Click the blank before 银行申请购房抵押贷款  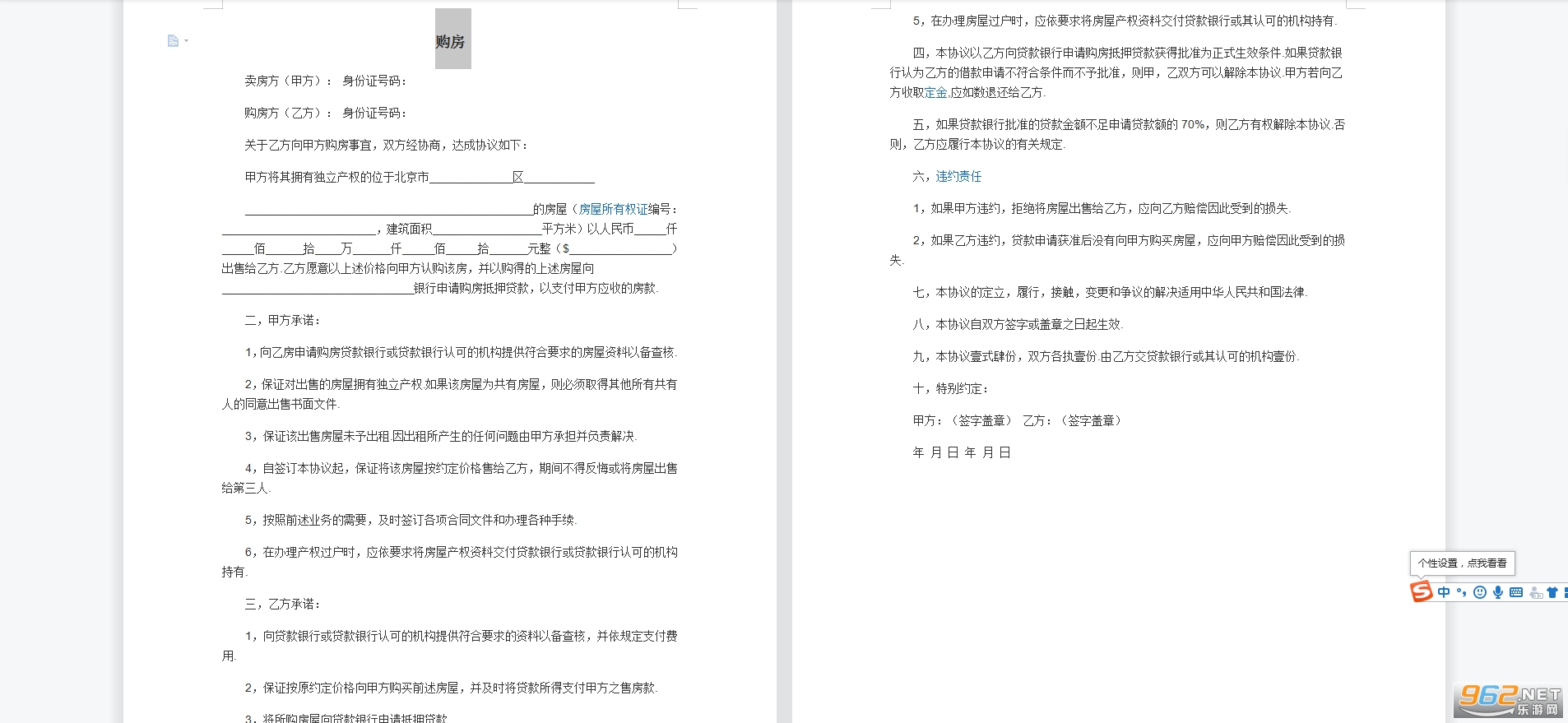point(317,289)
